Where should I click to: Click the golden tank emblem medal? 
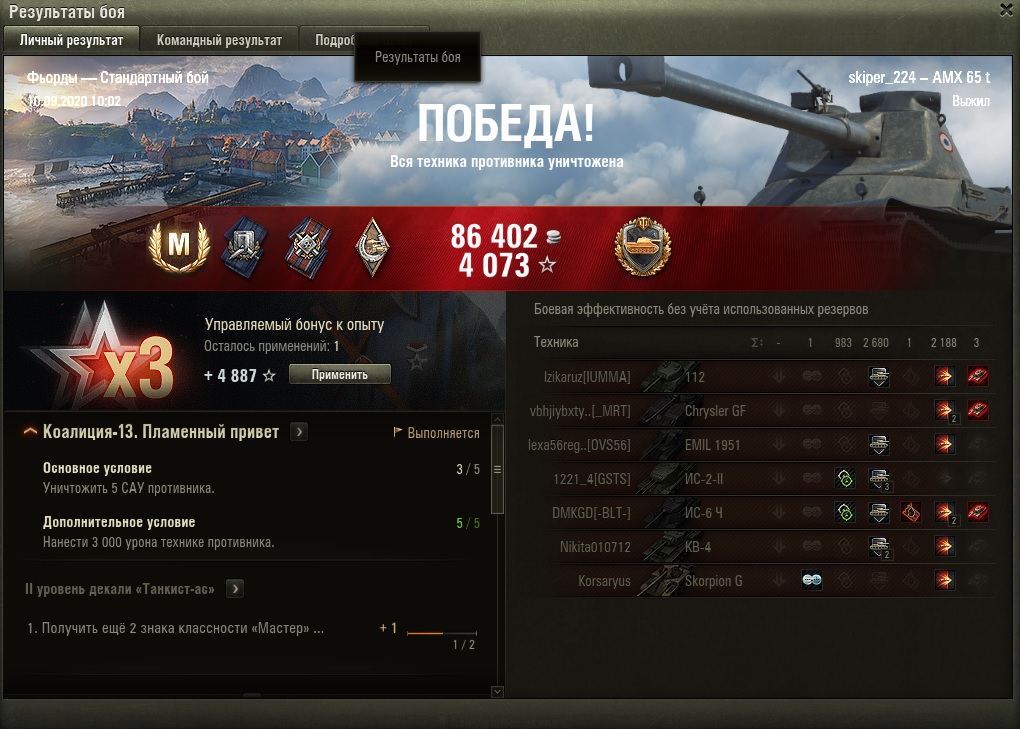[643, 247]
